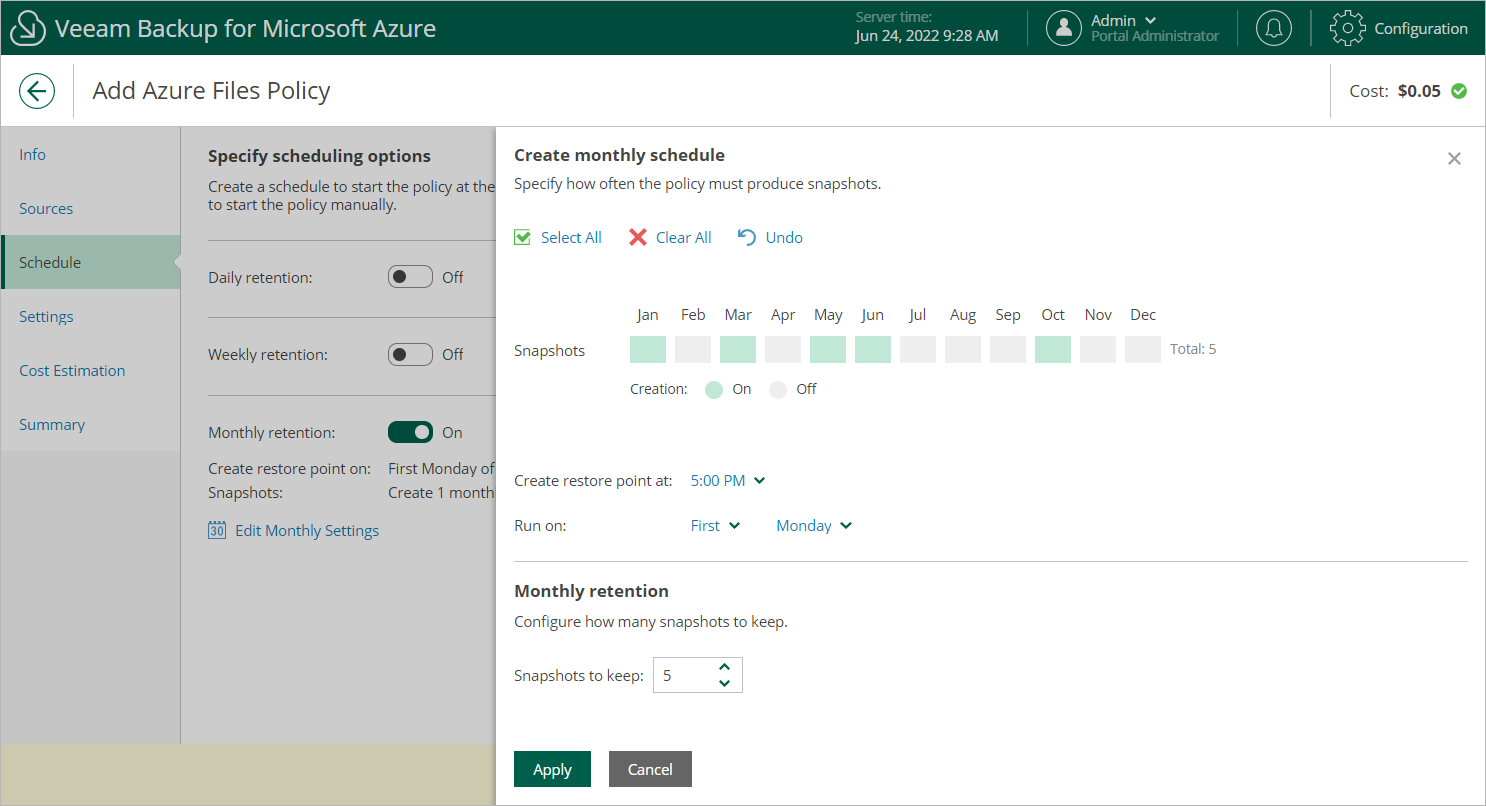The image size is (1486, 806).
Task: Click the Veeam logo icon
Action: click(28, 28)
